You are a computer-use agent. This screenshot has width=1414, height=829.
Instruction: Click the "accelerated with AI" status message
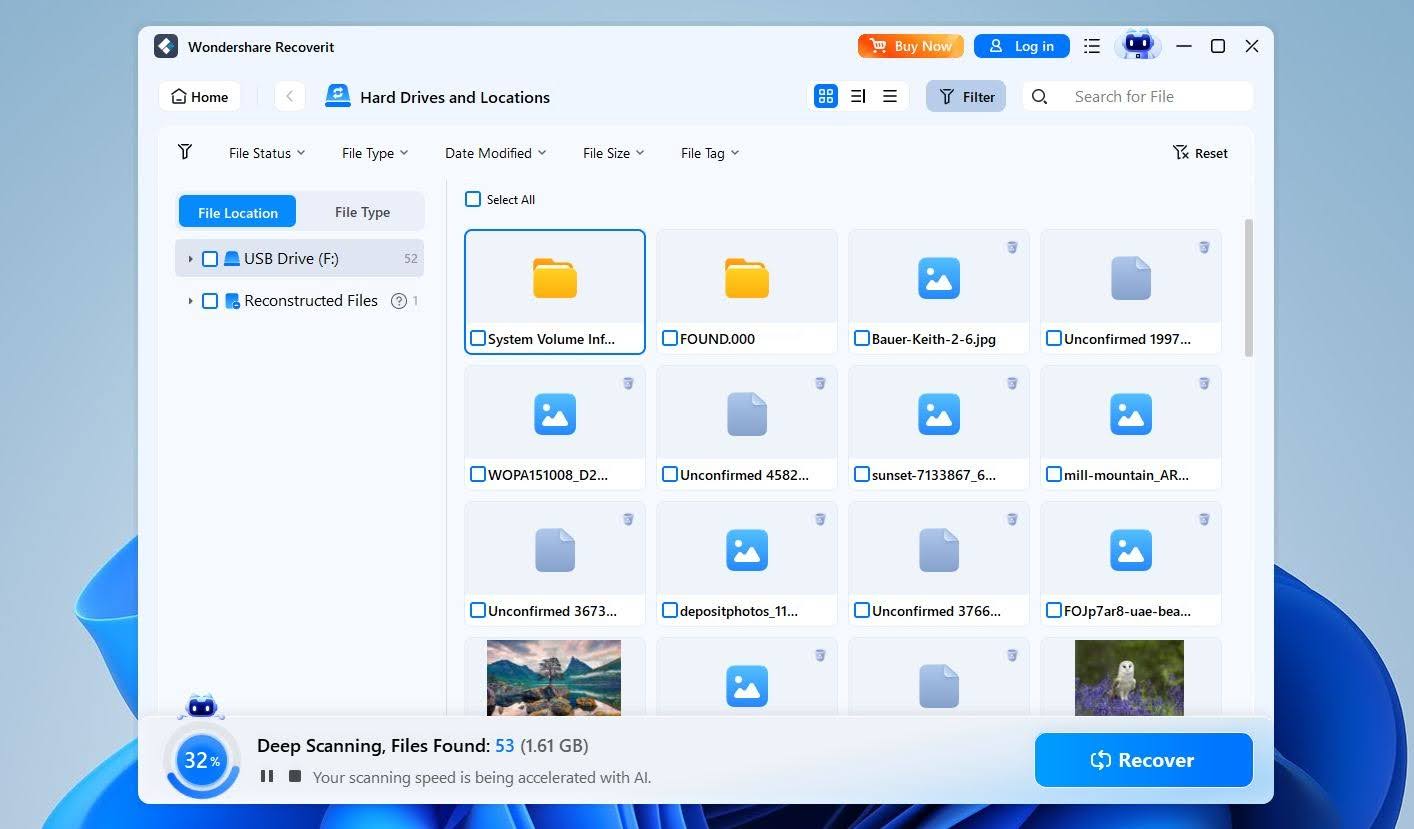coord(482,777)
